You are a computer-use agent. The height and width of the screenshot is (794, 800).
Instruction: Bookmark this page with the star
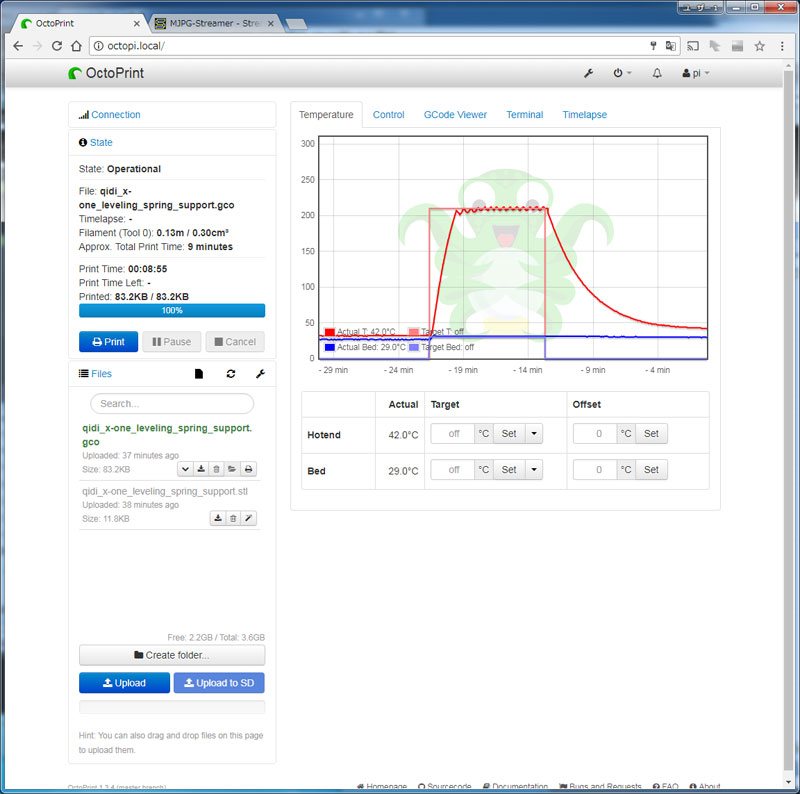pyautogui.click(x=760, y=46)
